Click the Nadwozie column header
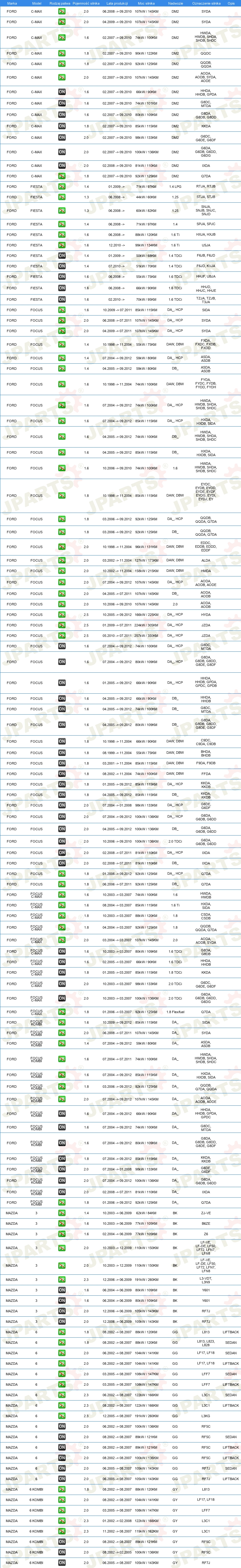 (x=175, y=3)
